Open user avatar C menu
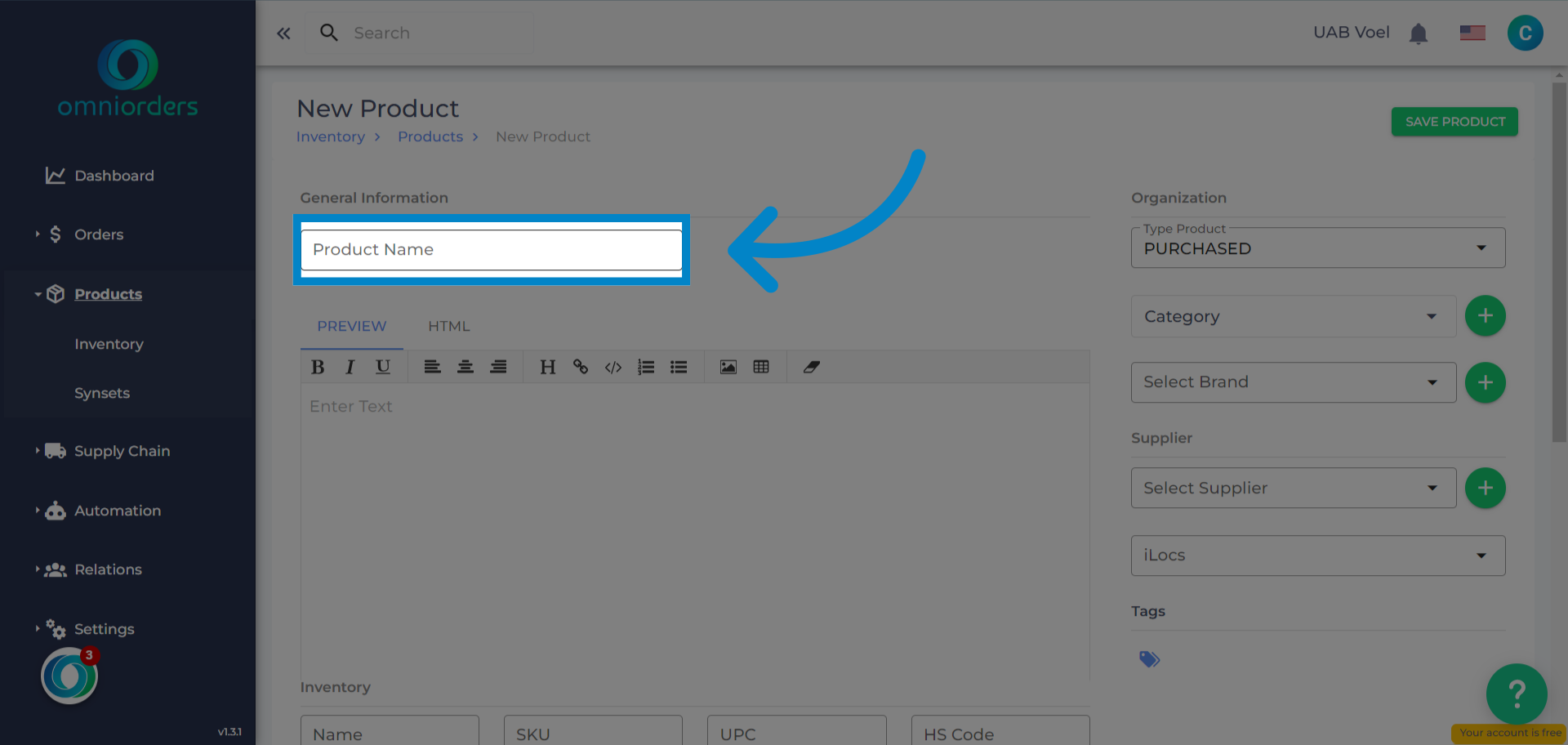This screenshot has width=1568, height=745. click(x=1525, y=33)
